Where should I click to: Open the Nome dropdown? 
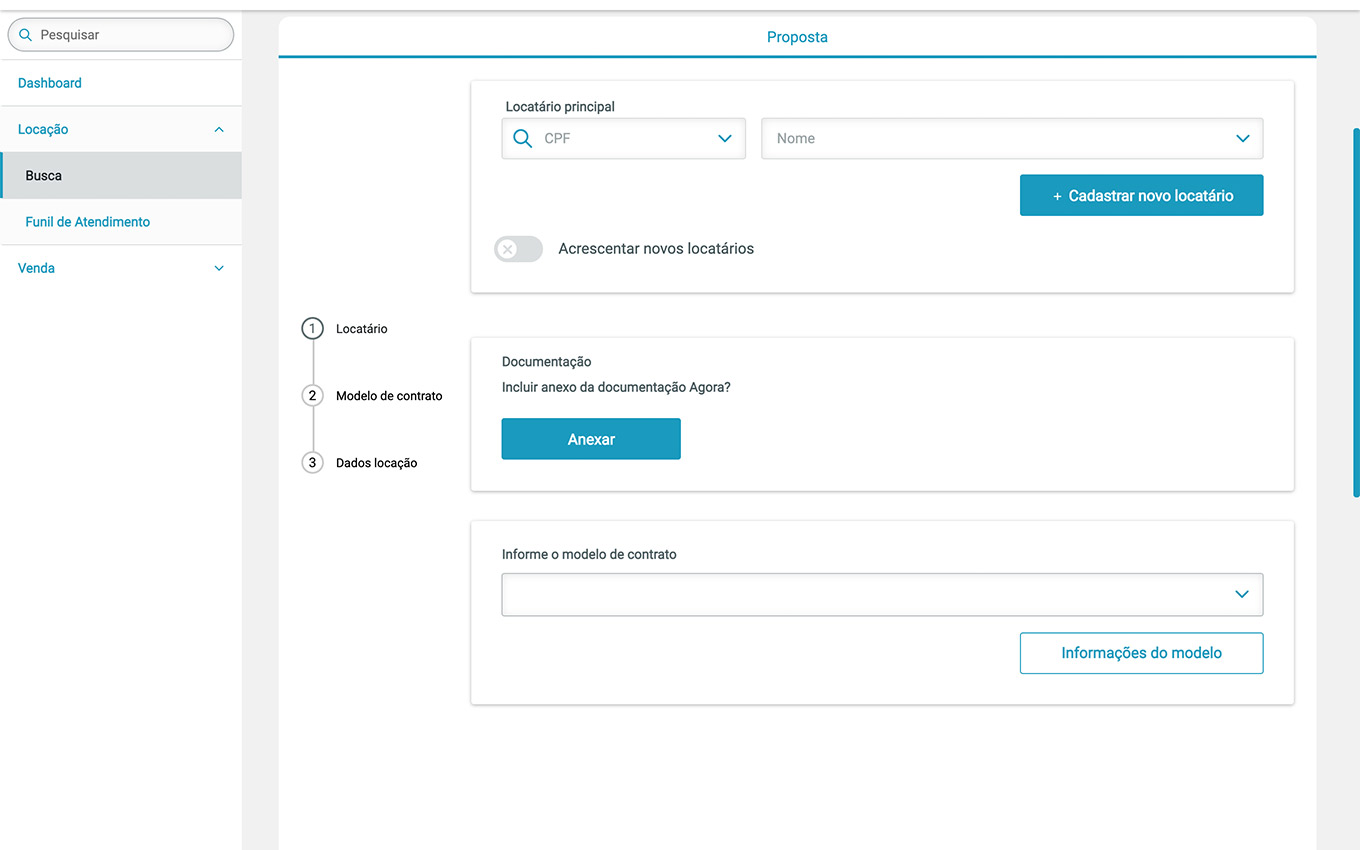point(1012,139)
